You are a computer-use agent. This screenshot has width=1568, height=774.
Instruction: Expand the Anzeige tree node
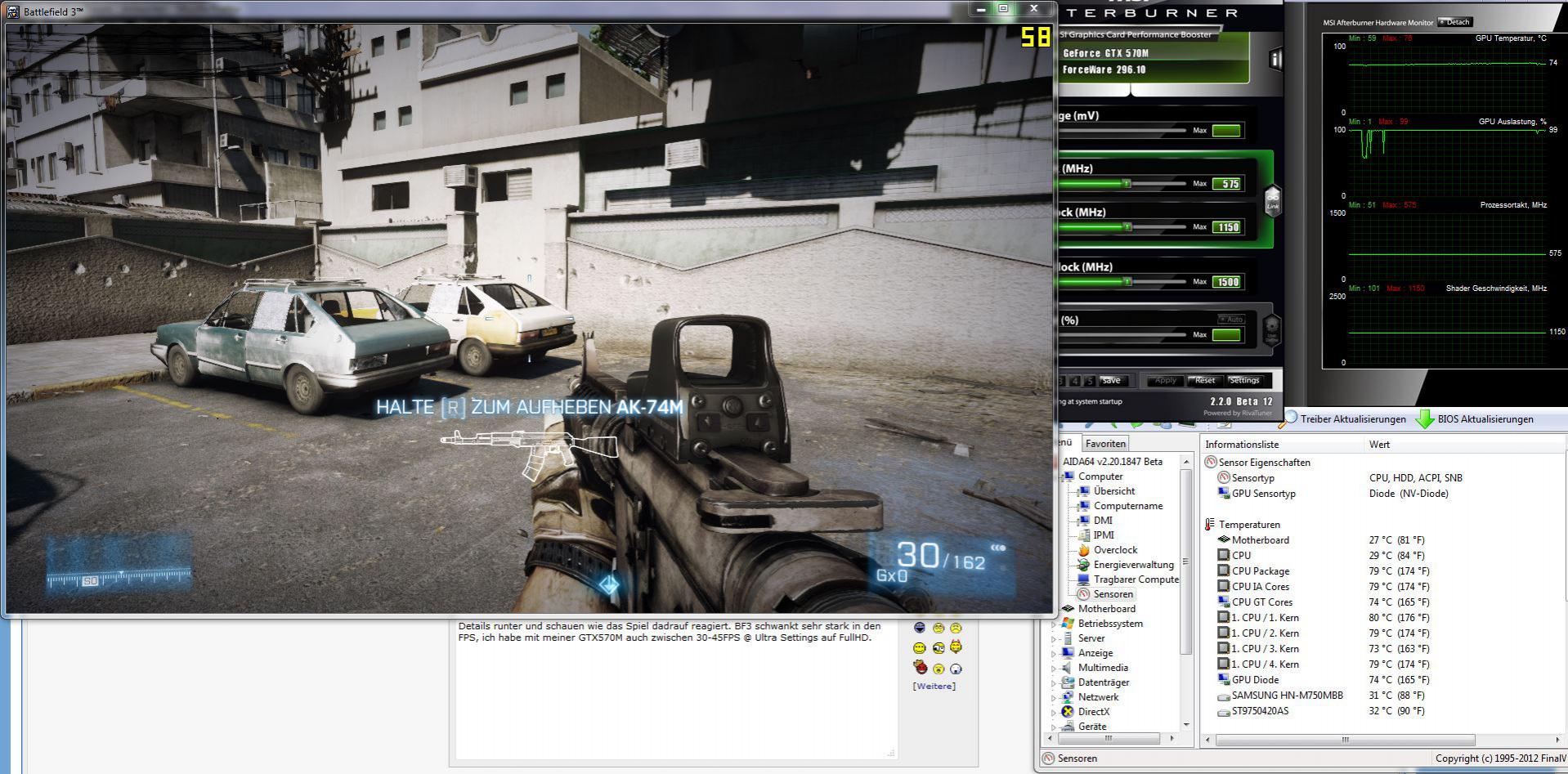click(x=1053, y=653)
